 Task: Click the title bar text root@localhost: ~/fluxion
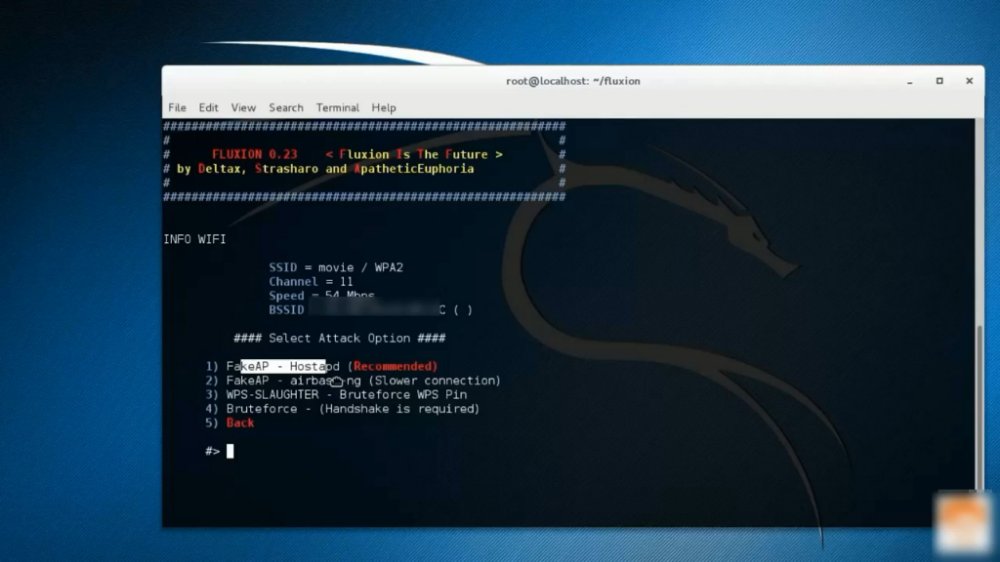pyautogui.click(x=573, y=81)
